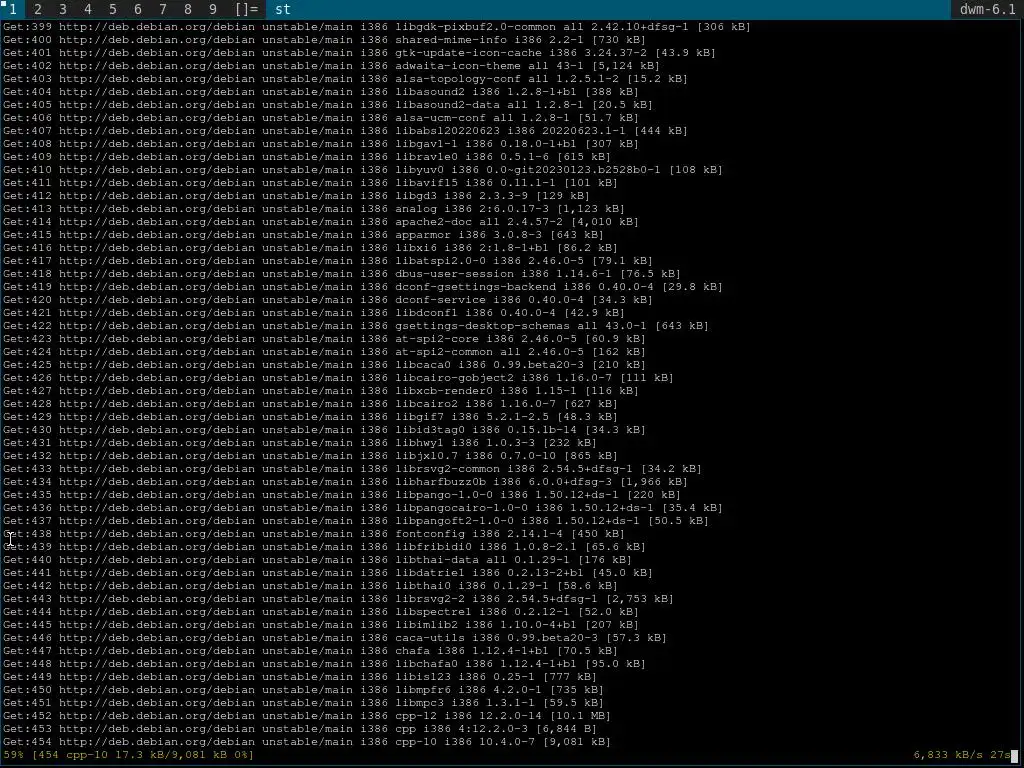Click the alsa-ucm-conf package line

click(x=321, y=118)
